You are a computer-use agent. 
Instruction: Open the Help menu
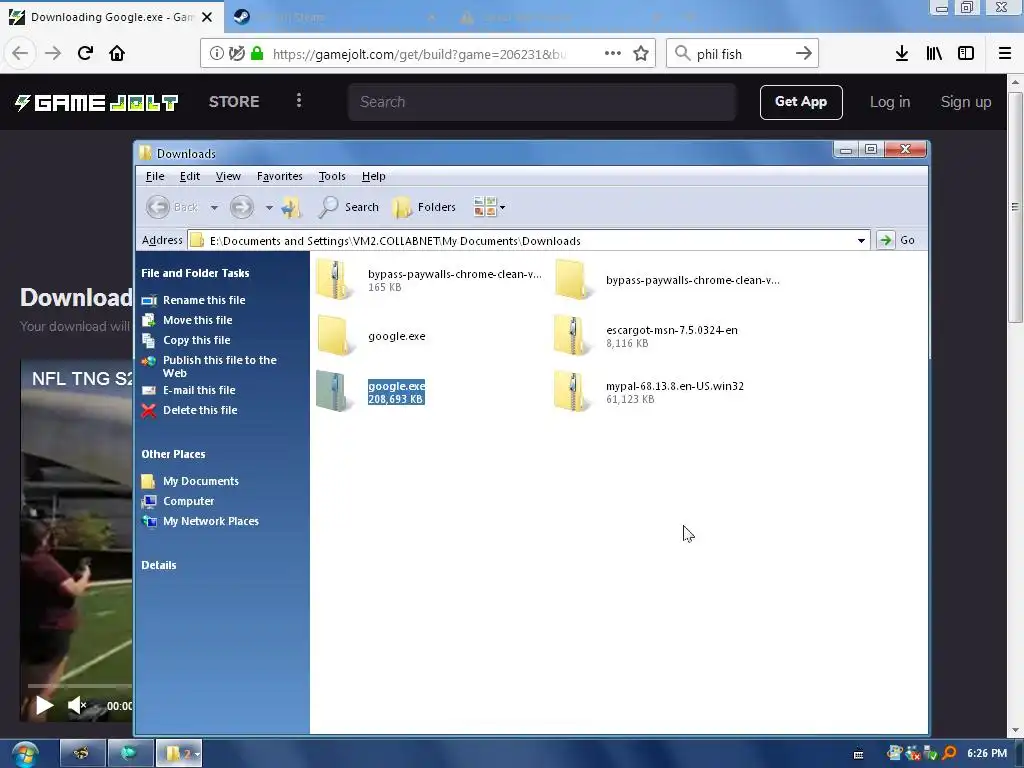(x=374, y=176)
